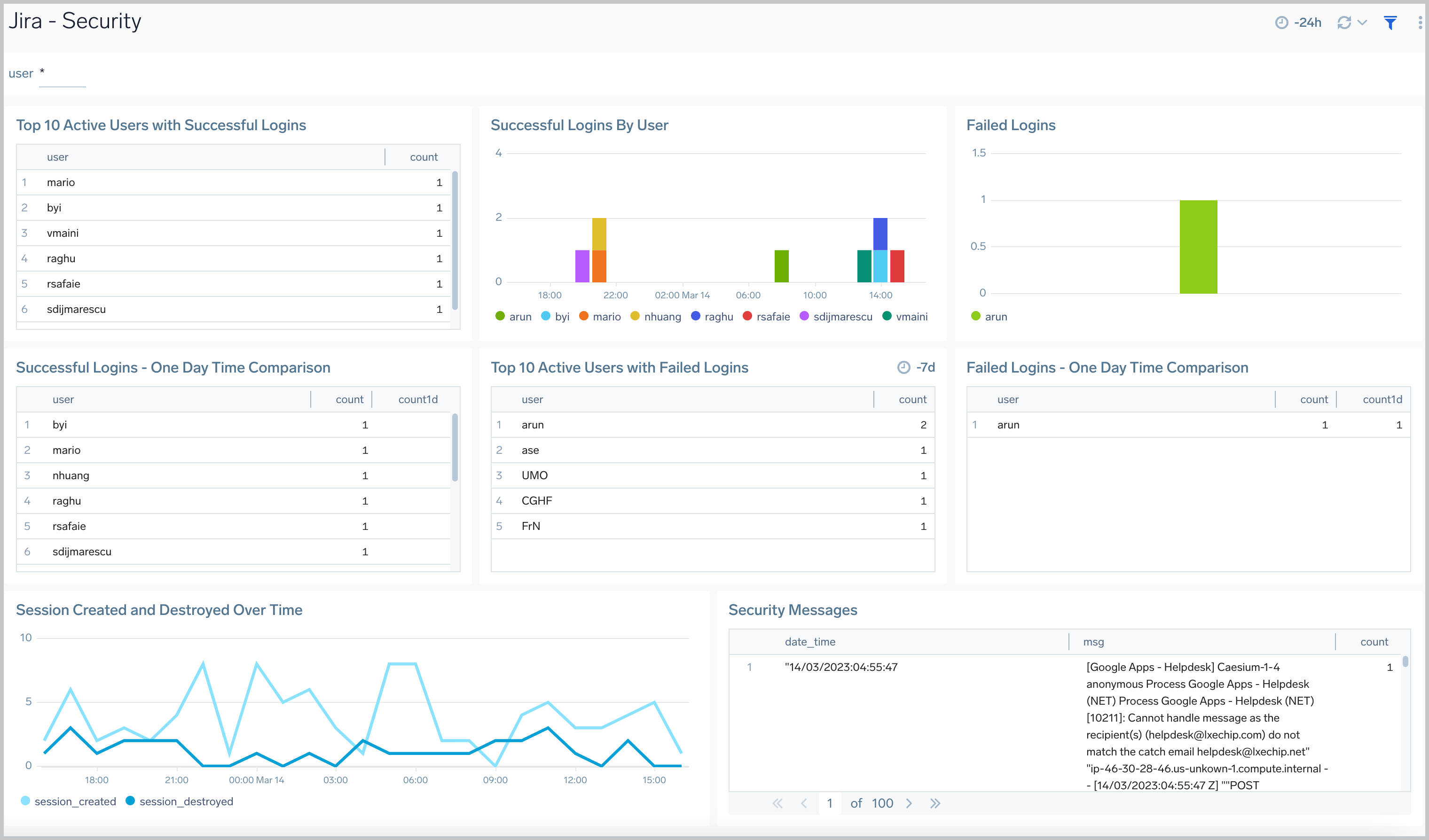Toggle the session_destroyed legend item
Viewport: 1429px width, 840px height.
tap(179, 801)
